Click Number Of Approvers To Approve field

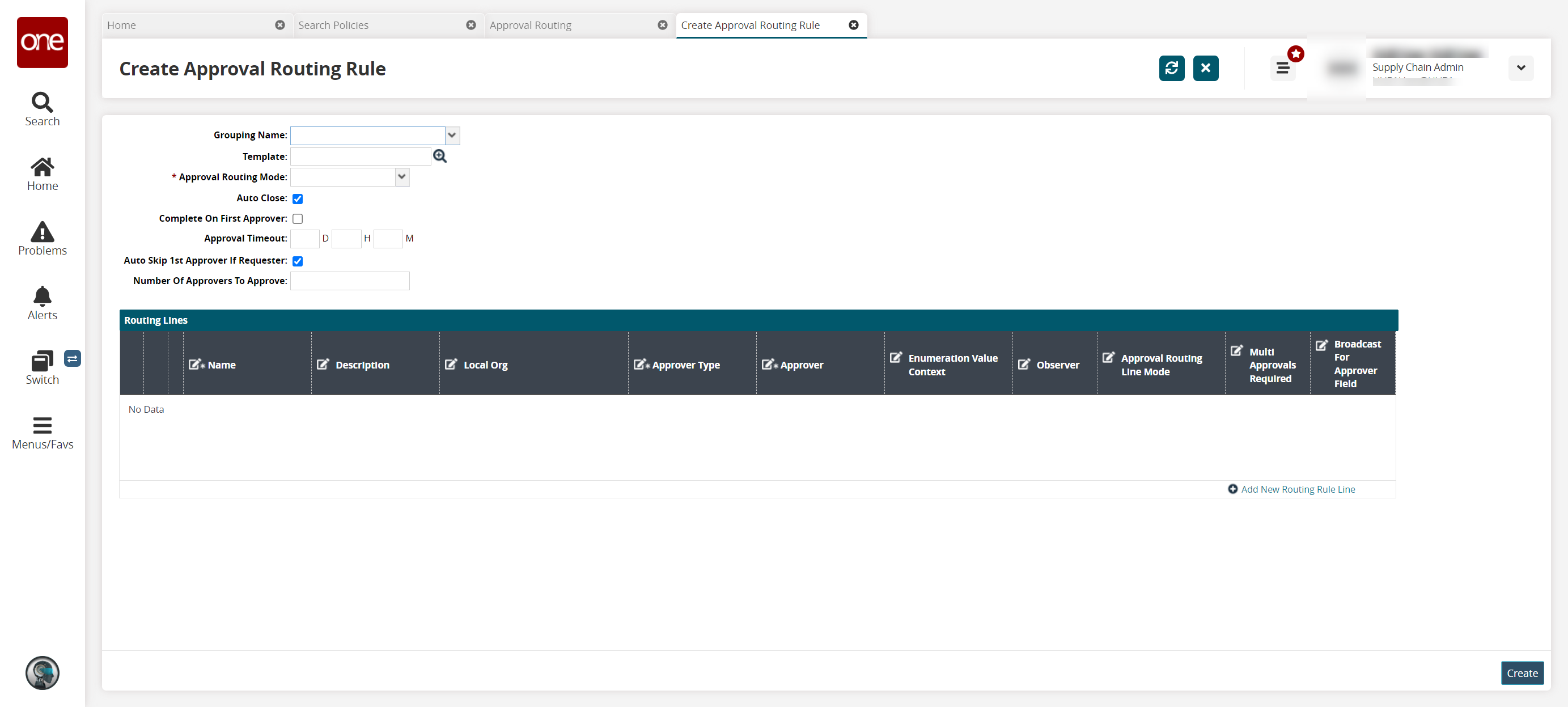(349, 281)
